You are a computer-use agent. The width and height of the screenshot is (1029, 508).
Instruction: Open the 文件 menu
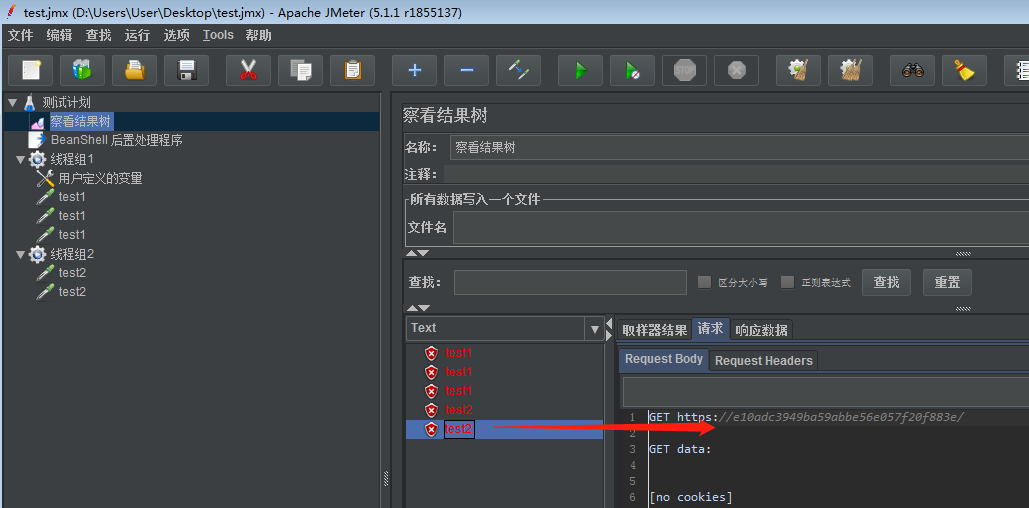pos(20,35)
